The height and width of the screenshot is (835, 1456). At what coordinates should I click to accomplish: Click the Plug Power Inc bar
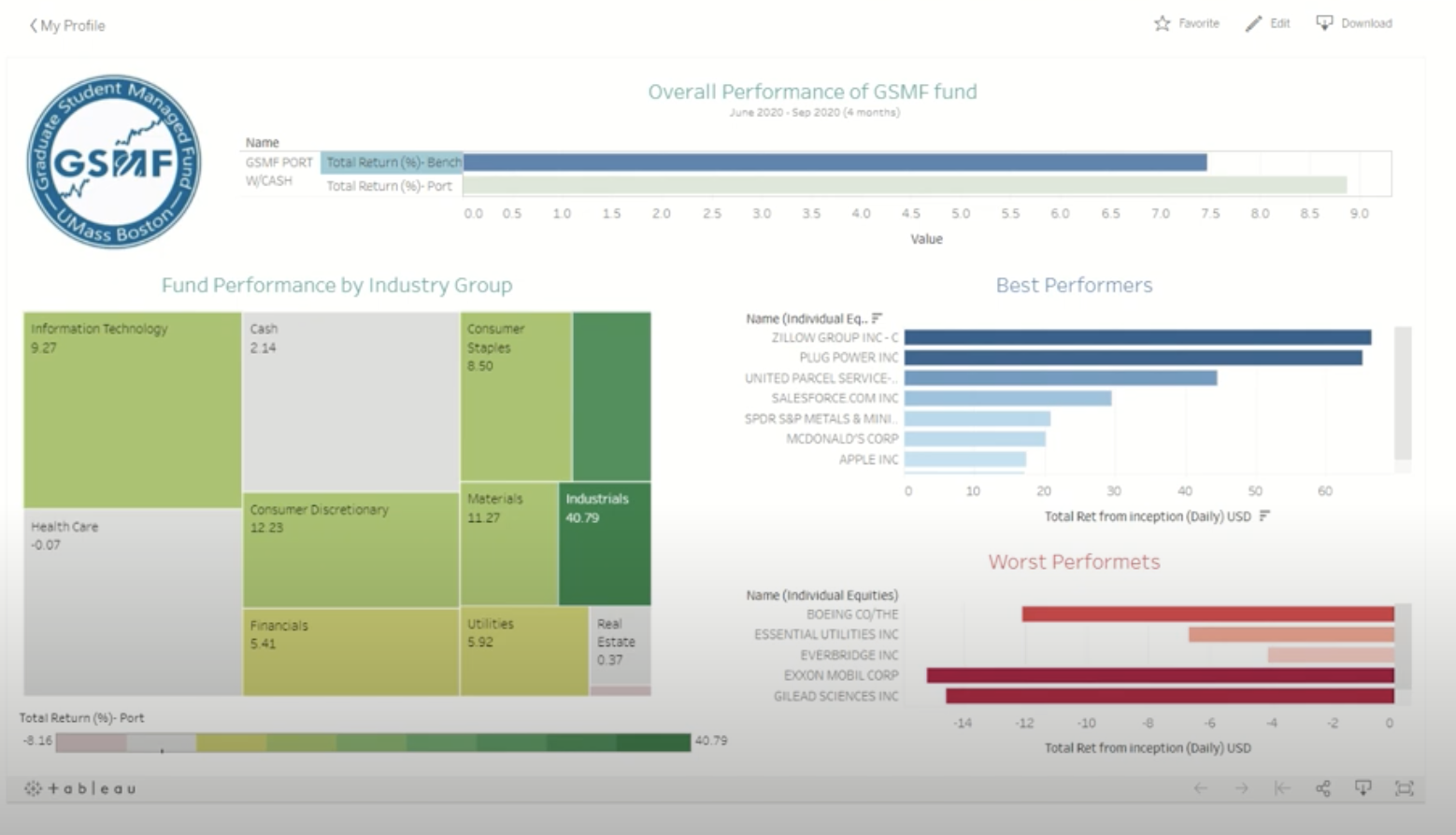coord(1133,358)
